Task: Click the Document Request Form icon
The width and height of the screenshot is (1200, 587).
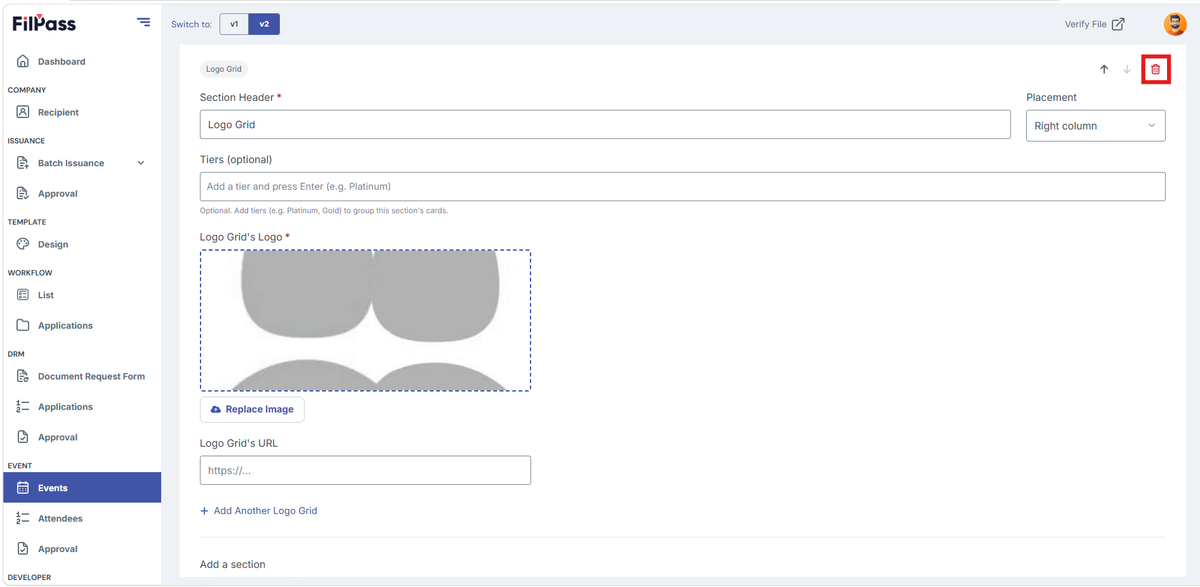Action: [x=23, y=377]
